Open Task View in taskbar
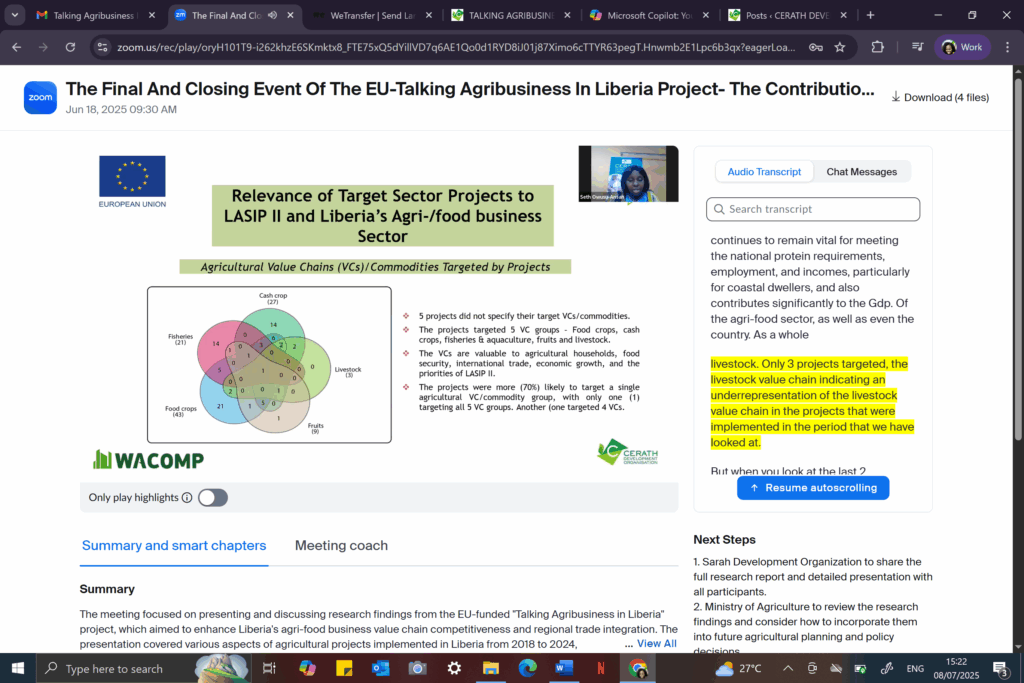The image size is (1024, 683). pos(269,668)
